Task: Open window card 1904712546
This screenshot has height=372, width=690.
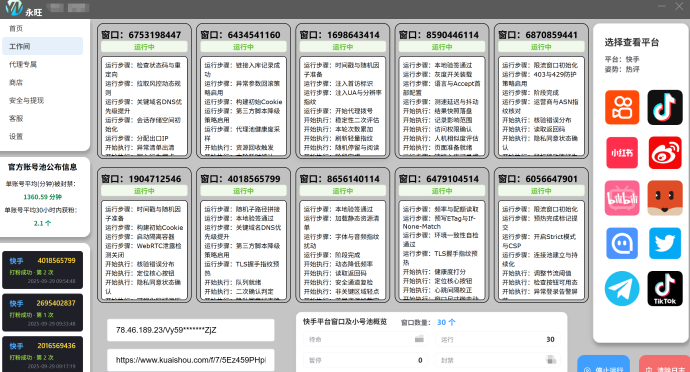Action: click(x=144, y=235)
